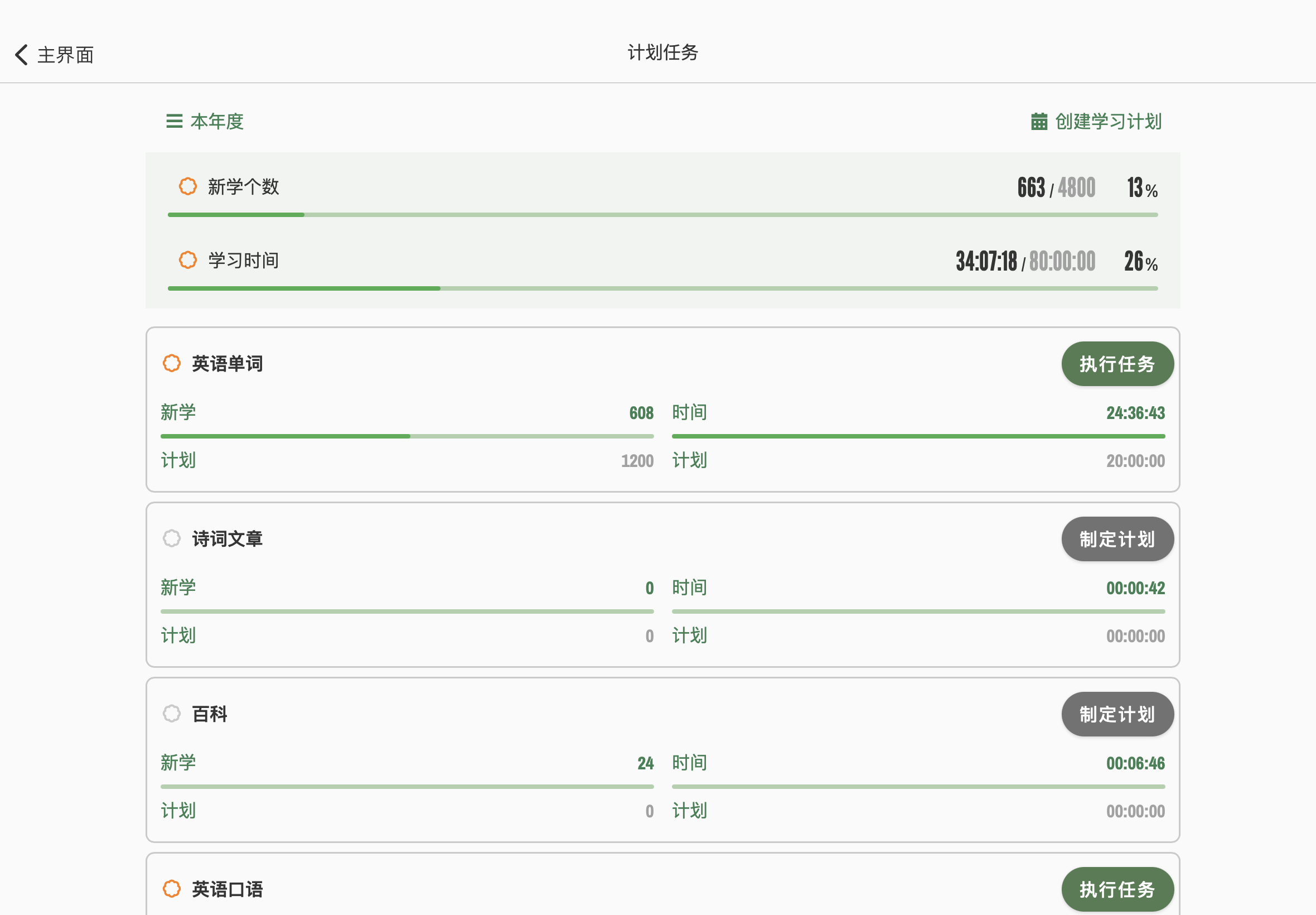
Task: Click 英语单词 时间 progress bar
Action: click(918, 436)
